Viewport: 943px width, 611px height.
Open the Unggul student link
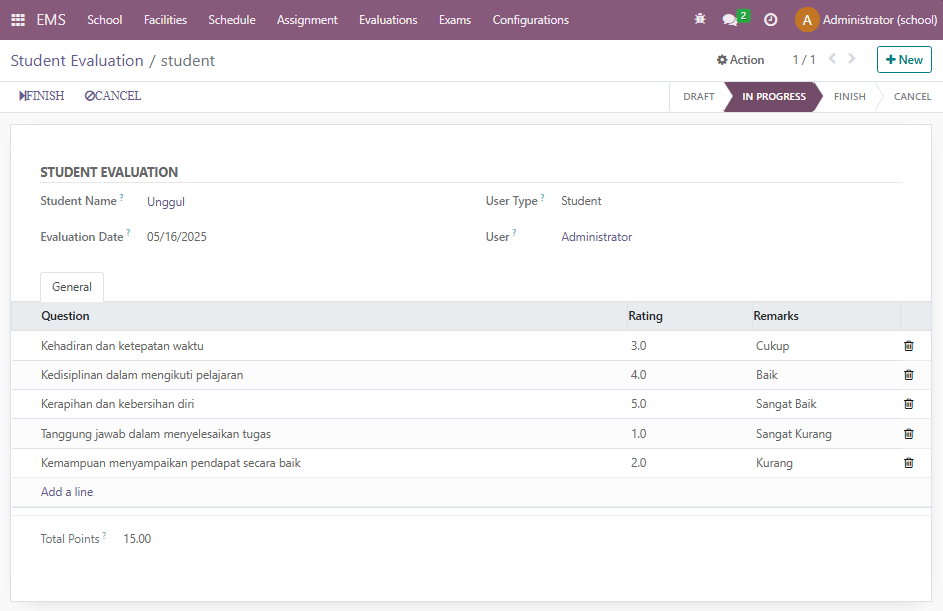pyautogui.click(x=166, y=201)
